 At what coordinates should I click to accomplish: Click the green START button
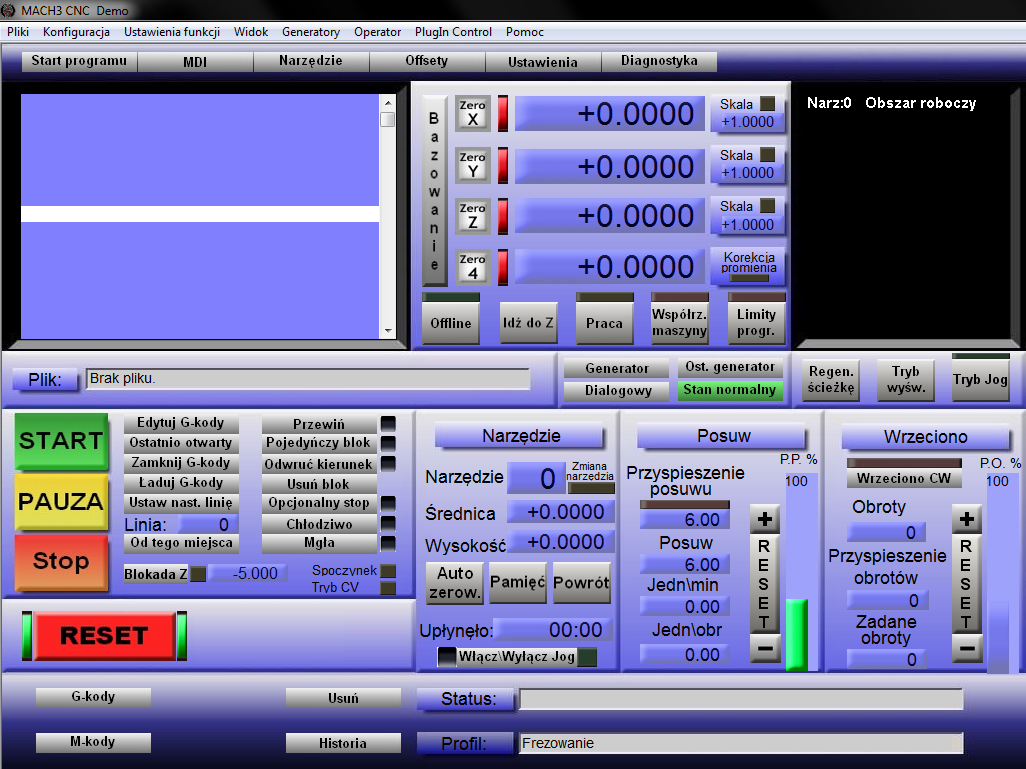[61, 440]
